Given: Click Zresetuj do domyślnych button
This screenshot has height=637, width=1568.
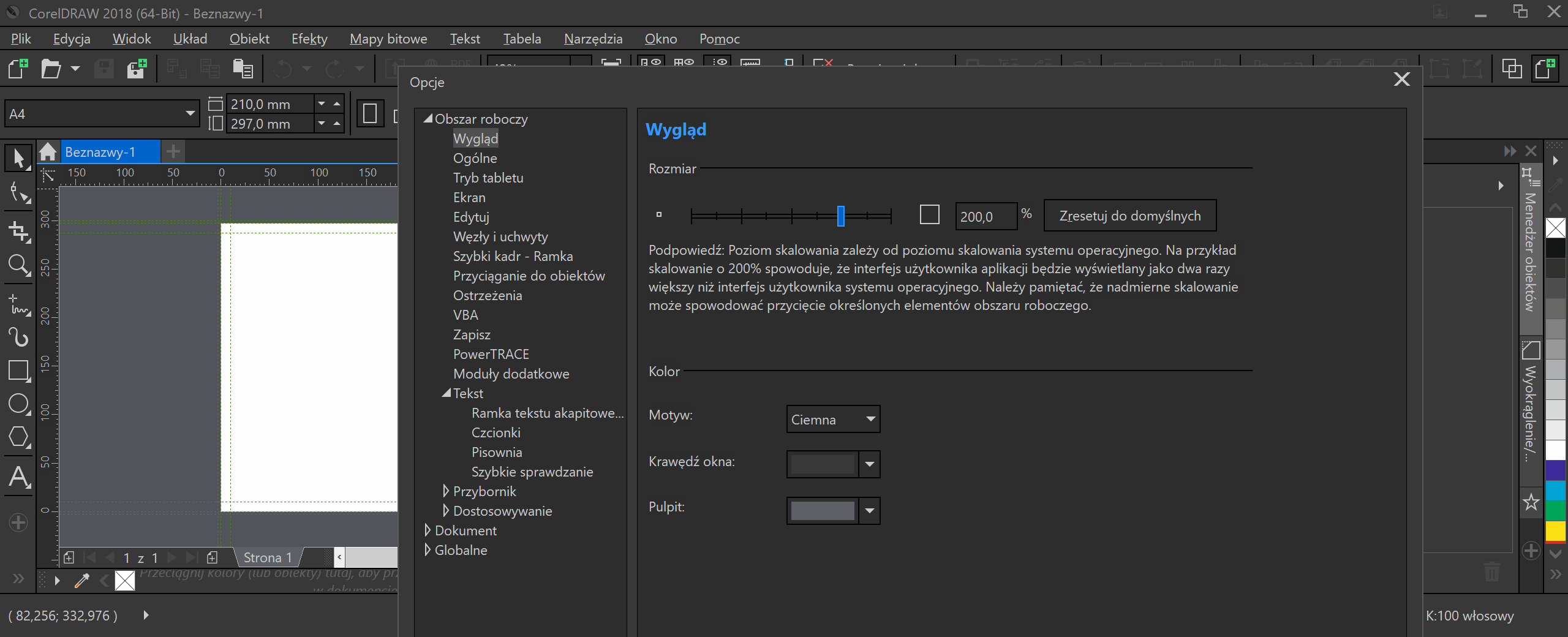Looking at the screenshot, I should click(x=1129, y=216).
